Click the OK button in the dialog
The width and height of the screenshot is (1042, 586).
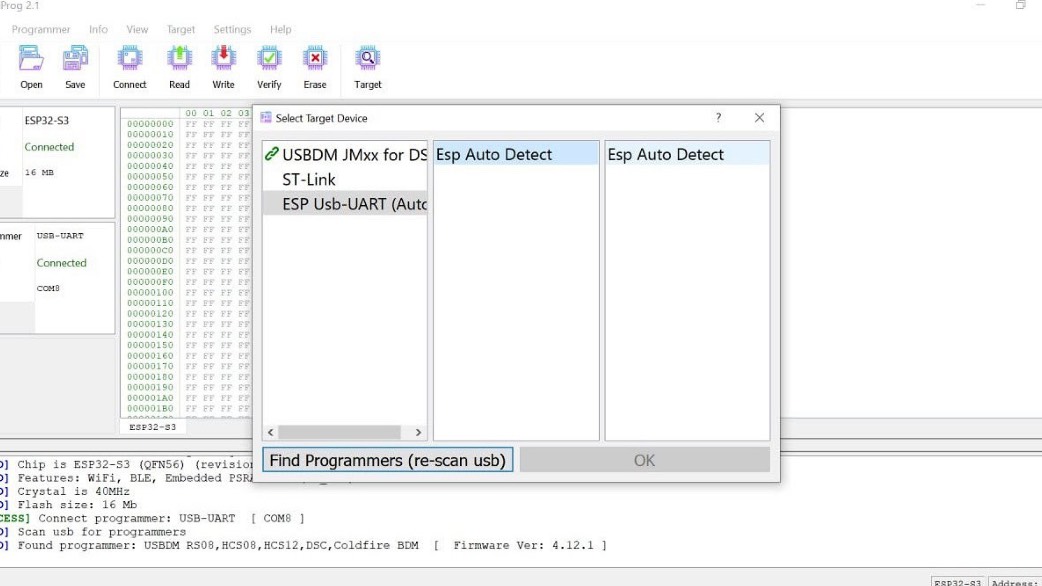coord(645,460)
